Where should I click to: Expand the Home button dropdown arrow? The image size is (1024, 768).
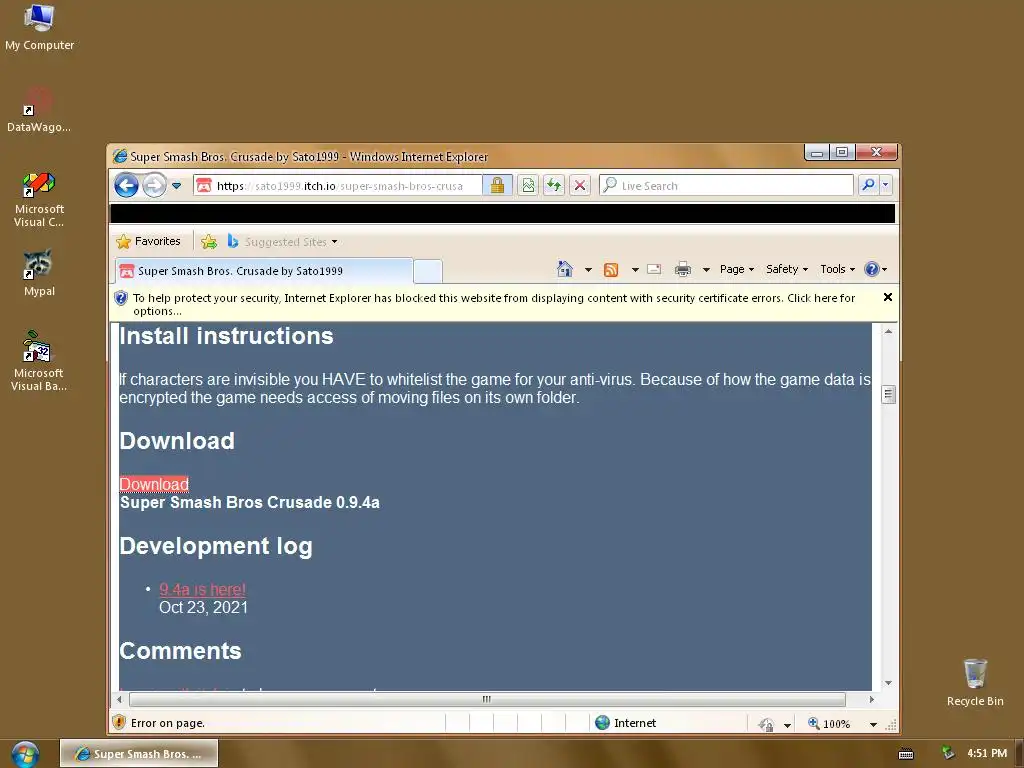click(x=588, y=270)
